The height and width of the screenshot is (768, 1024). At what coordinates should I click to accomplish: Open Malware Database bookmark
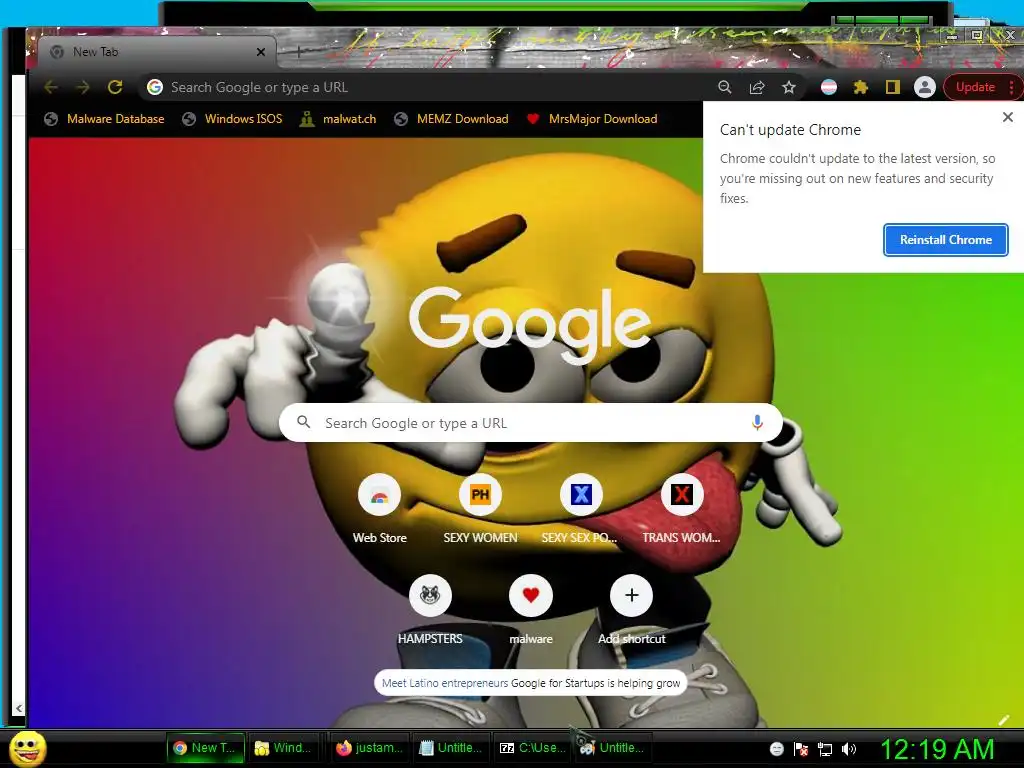pyautogui.click(x=104, y=119)
